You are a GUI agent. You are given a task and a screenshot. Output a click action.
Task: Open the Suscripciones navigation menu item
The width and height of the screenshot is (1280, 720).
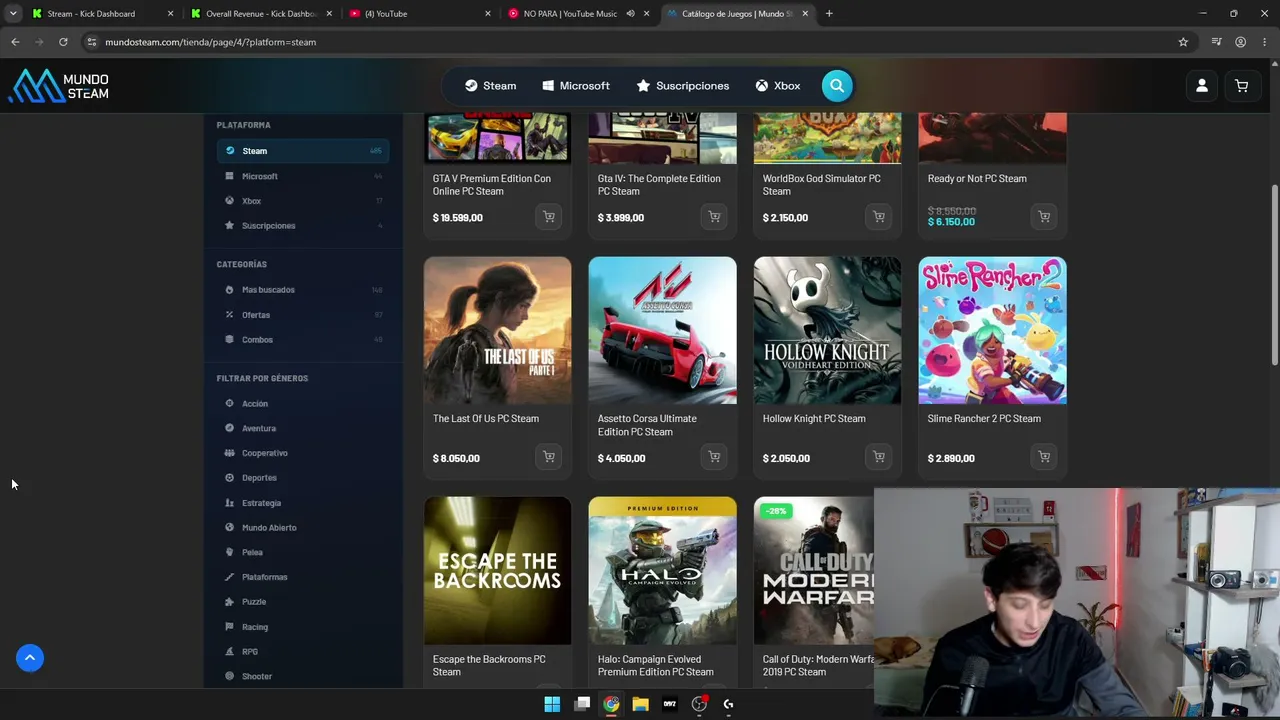(683, 86)
